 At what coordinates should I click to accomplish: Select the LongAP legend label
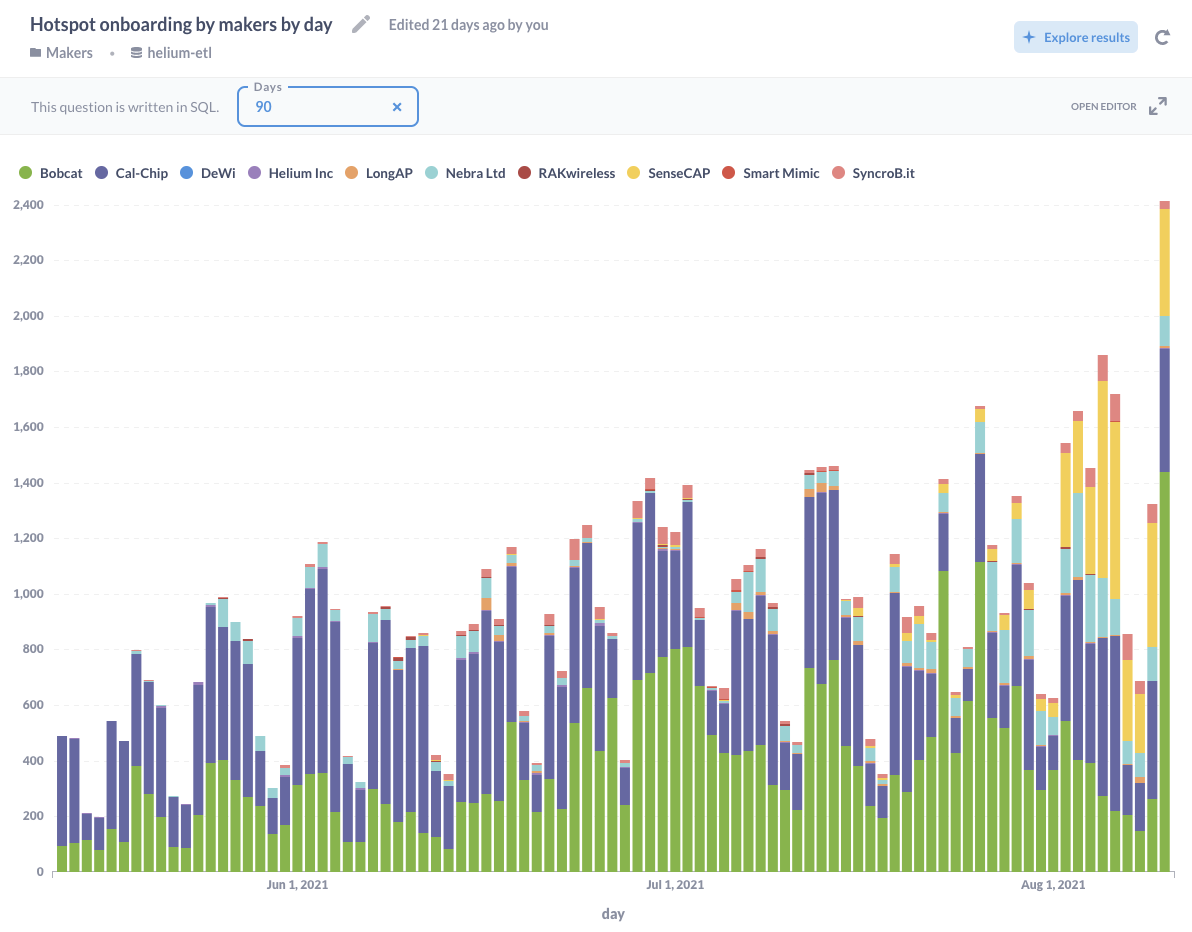tap(388, 173)
